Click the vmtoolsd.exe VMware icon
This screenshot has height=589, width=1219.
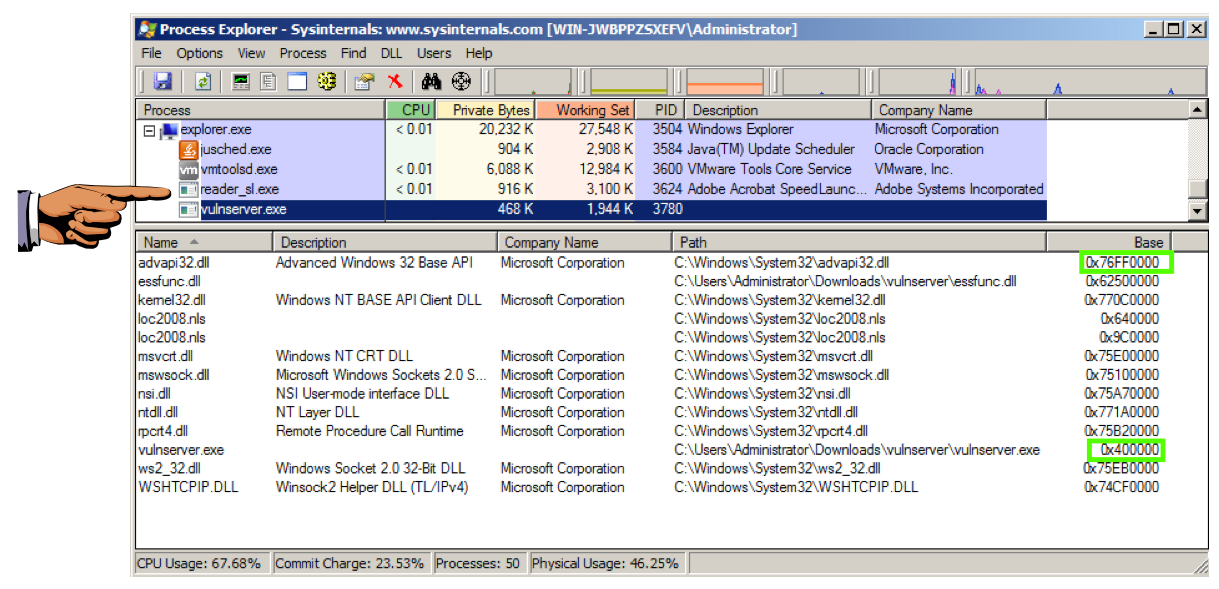pyautogui.click(x=188, y=170)
